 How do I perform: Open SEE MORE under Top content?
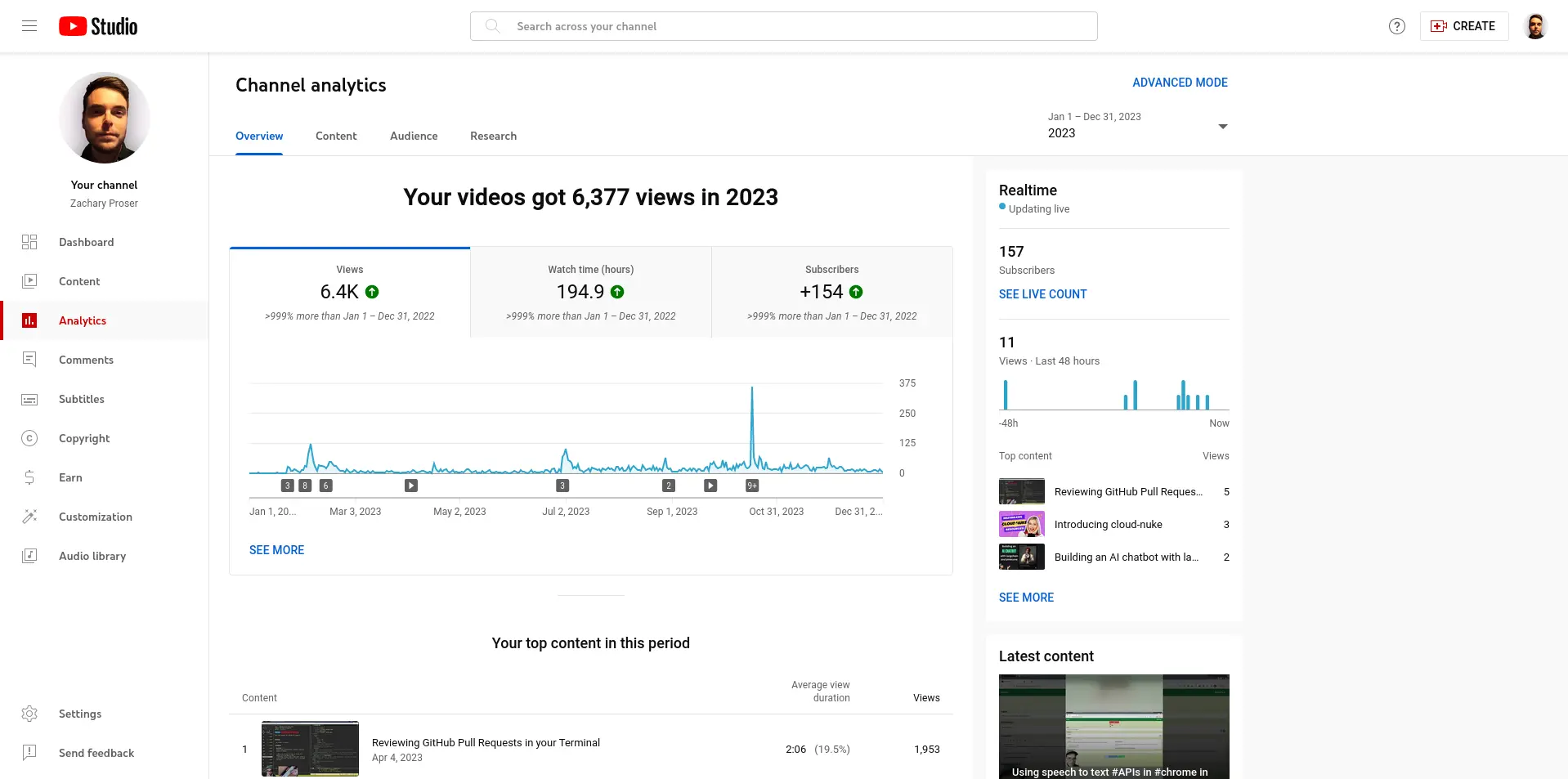[x=1026, y=598]
